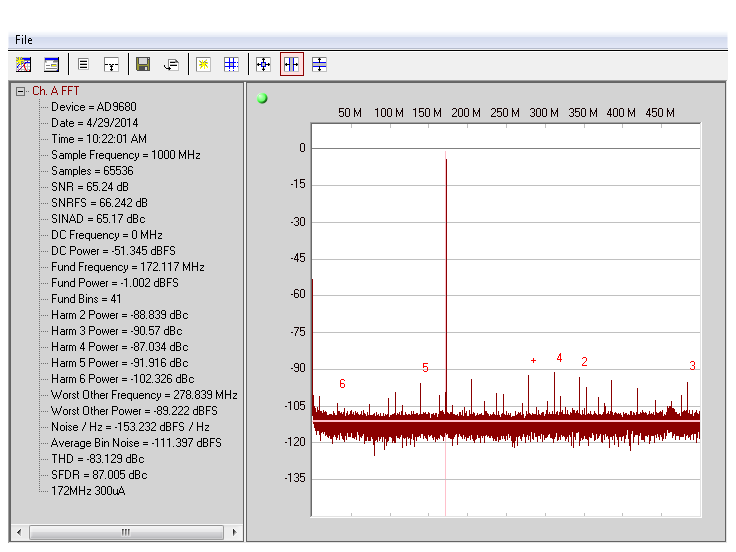The height and width of the screenshot is (552, 736).
Task: Click the yellow star marker icon
Action: (x=203, y=64)
